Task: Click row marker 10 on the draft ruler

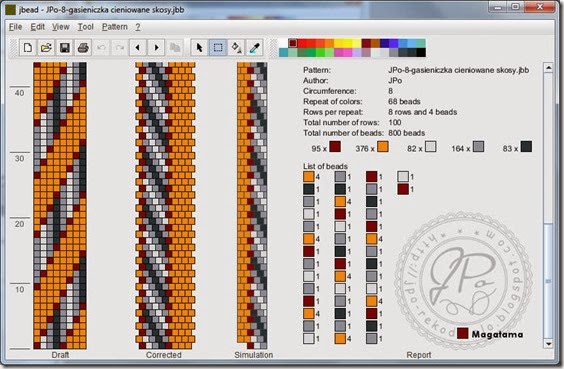Action: [x=19, y=290]
